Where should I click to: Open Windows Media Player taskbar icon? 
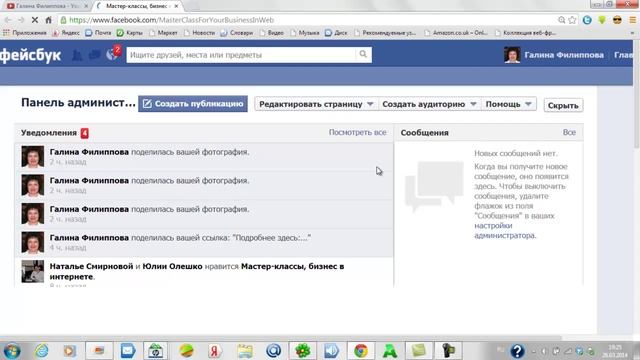point(69,351)
